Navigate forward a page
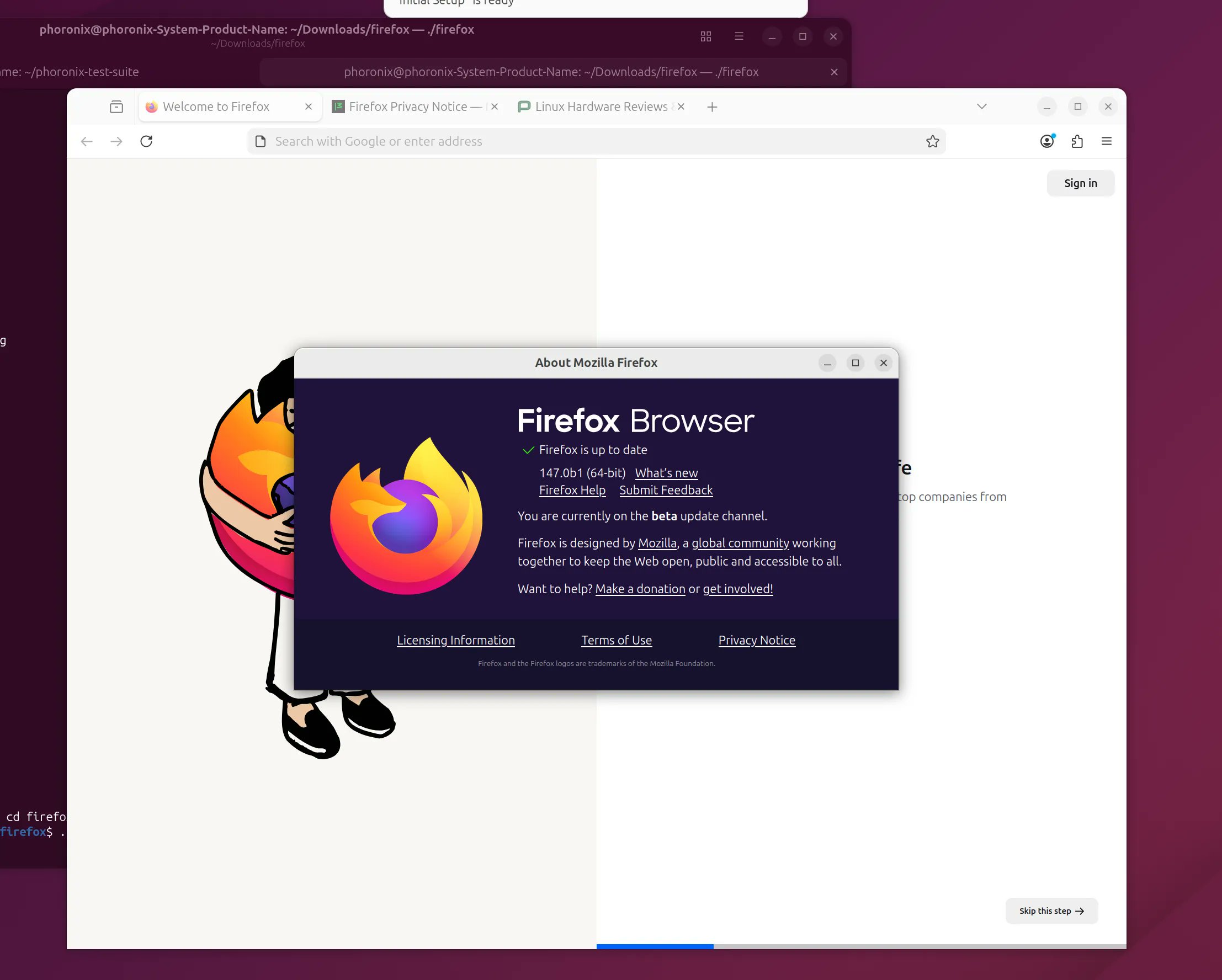The image size is (1222, 980). coord(116,141)
